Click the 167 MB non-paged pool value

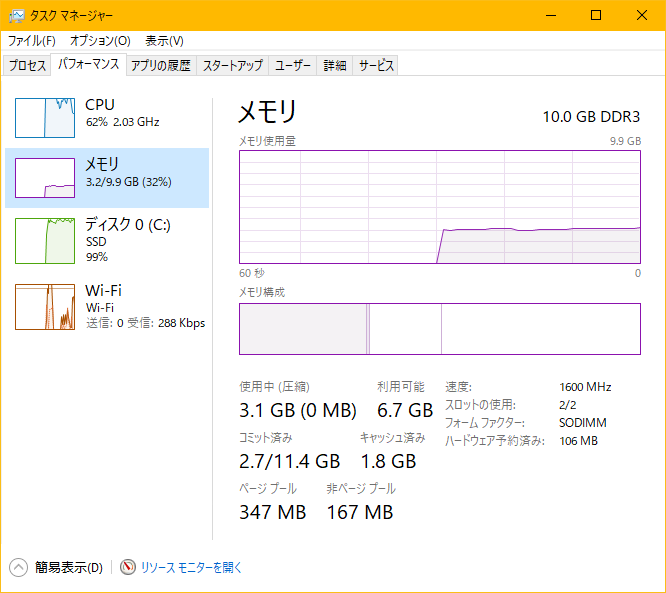pos(360,512)
